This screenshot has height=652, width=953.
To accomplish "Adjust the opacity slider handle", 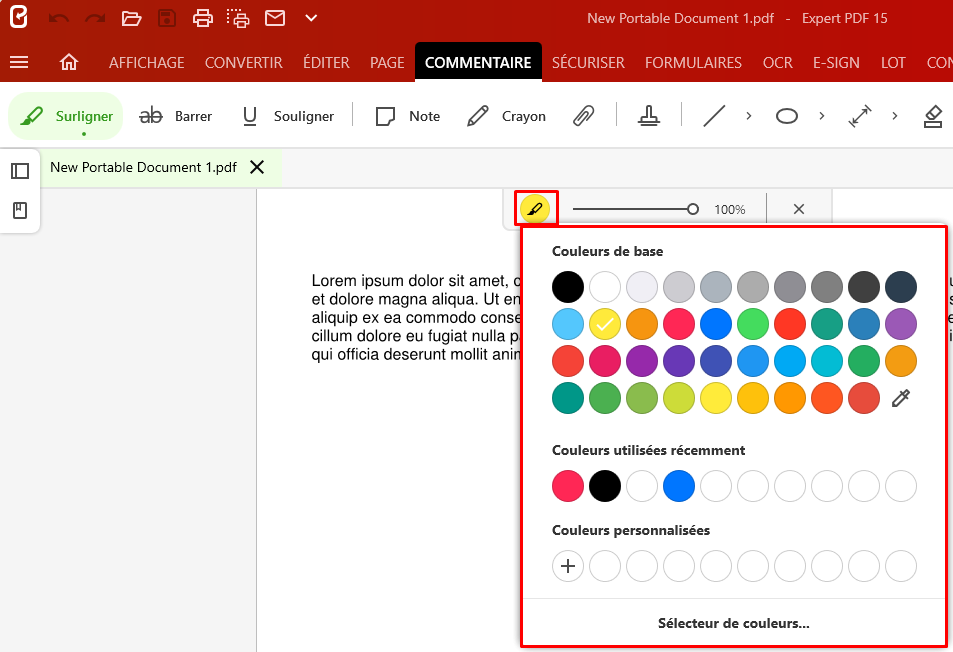I will 692,209.
